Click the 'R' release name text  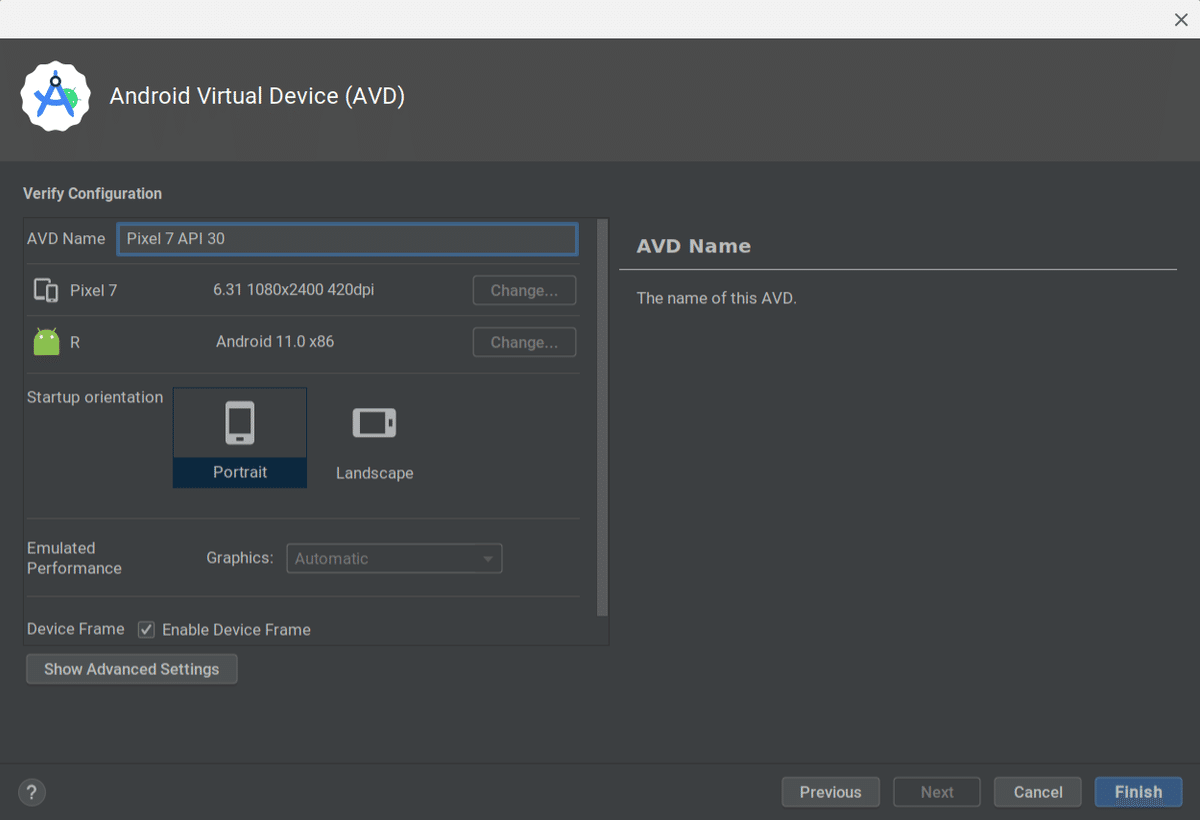tap(75, 342)
